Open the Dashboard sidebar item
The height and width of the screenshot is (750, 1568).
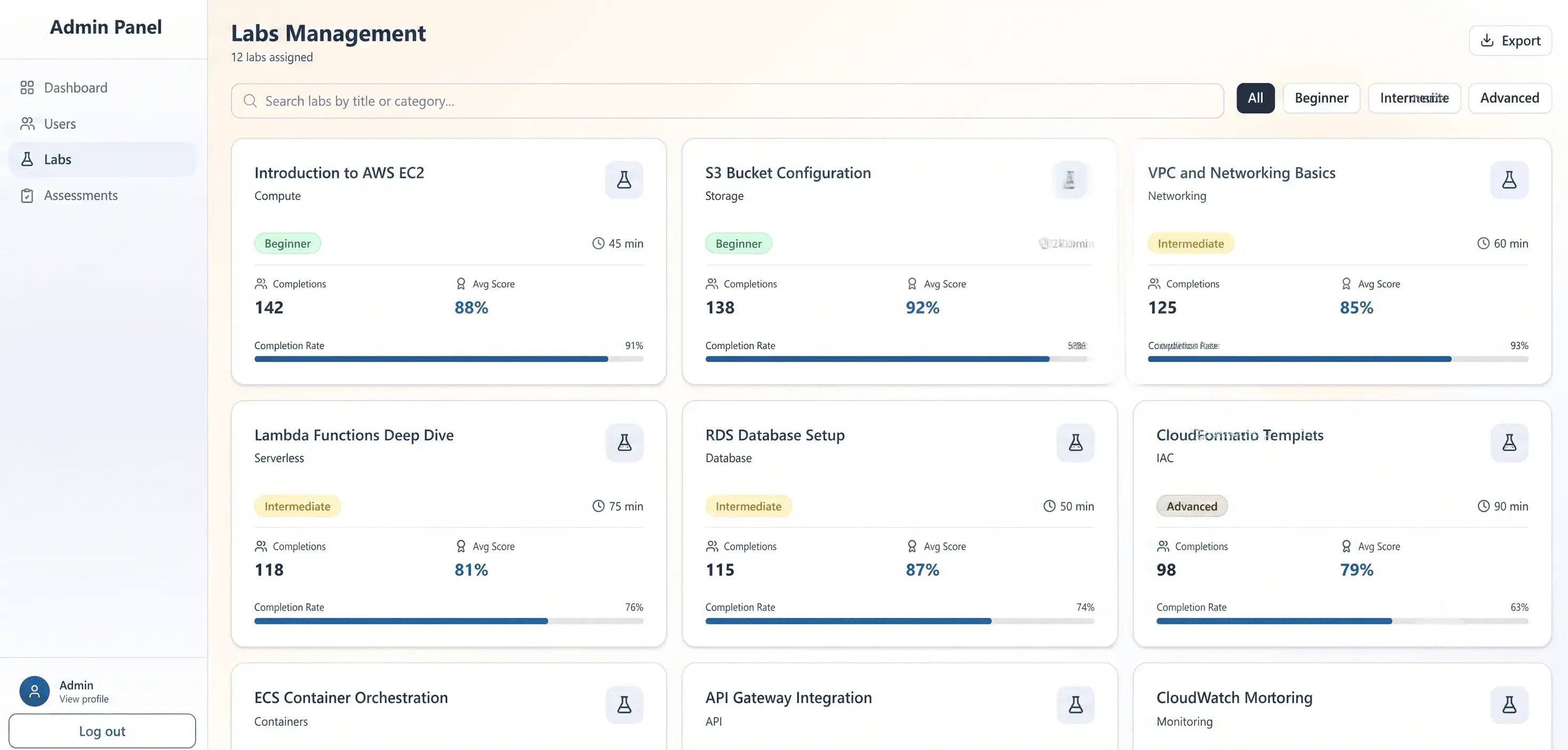tap(102, 87)
